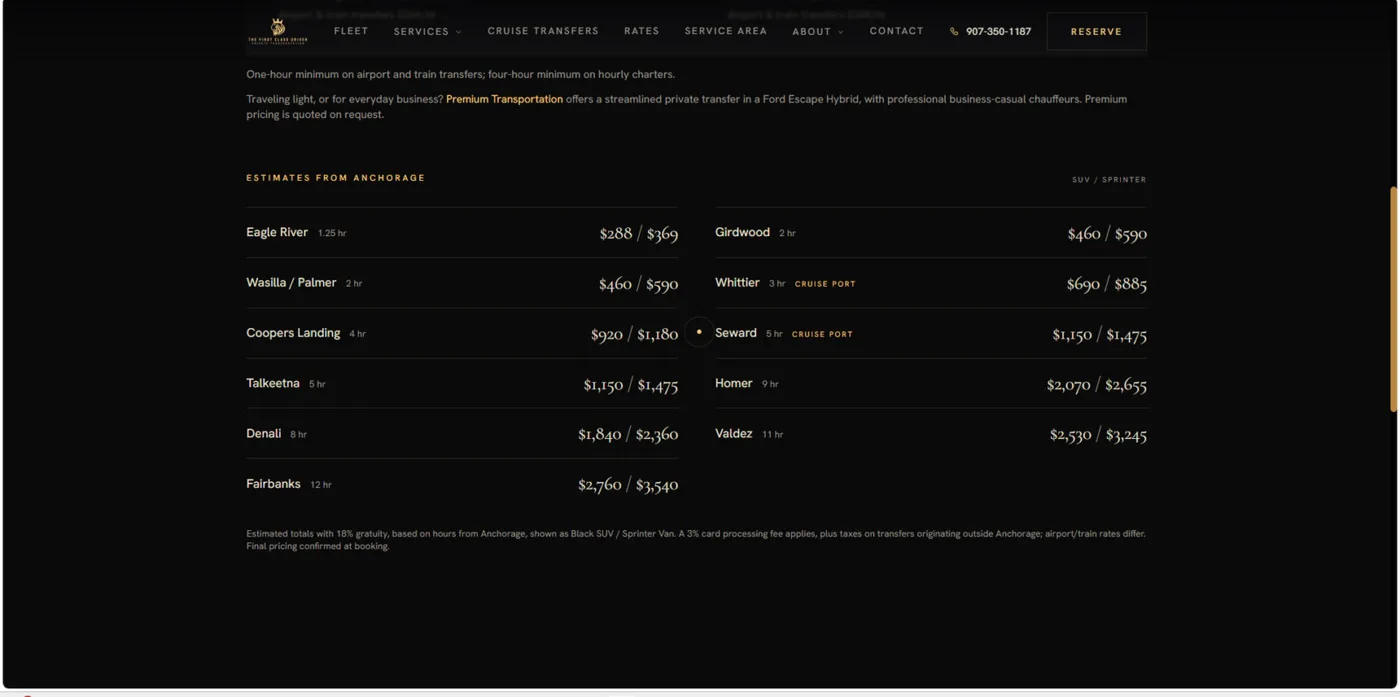Expand the About dropdown menu
Image resolution: width=1400 pixels, height=697 pixels.
tap(818, 32)
